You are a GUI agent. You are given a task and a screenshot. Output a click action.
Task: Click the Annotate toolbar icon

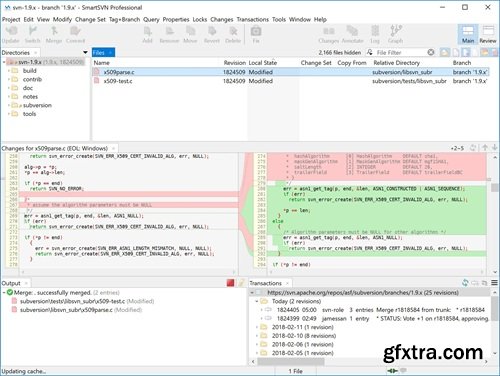(352, 34)
